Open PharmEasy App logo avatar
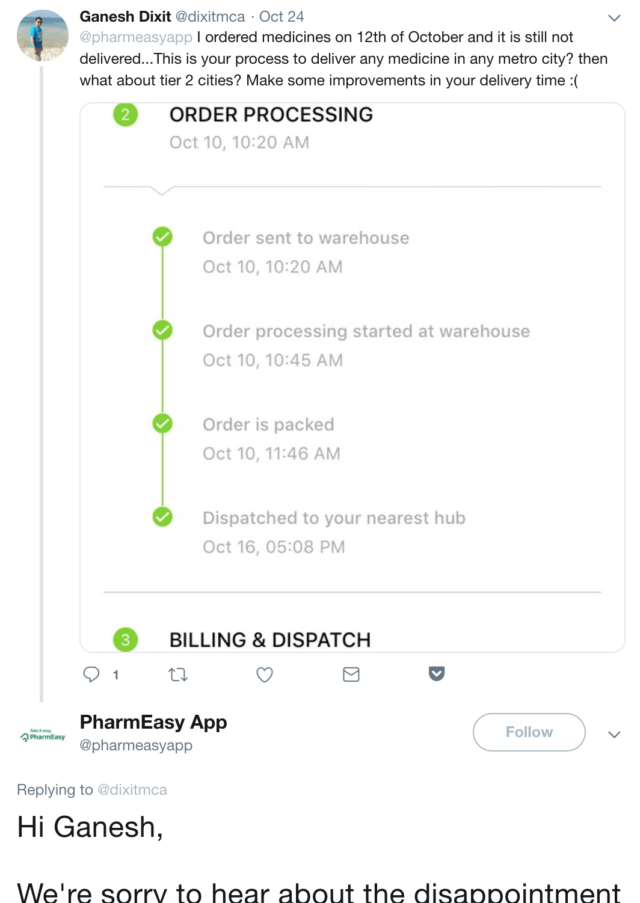 coord(42,735)
